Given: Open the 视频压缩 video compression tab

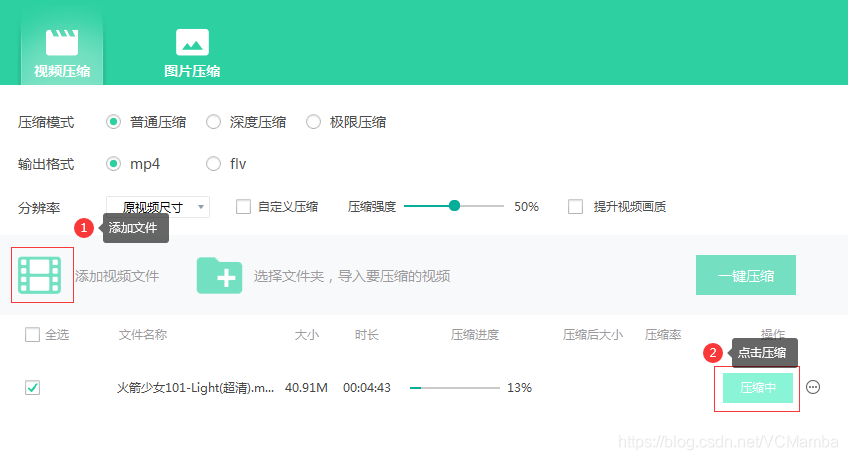Looking at the screenshot, I should (x=62, y=52).
